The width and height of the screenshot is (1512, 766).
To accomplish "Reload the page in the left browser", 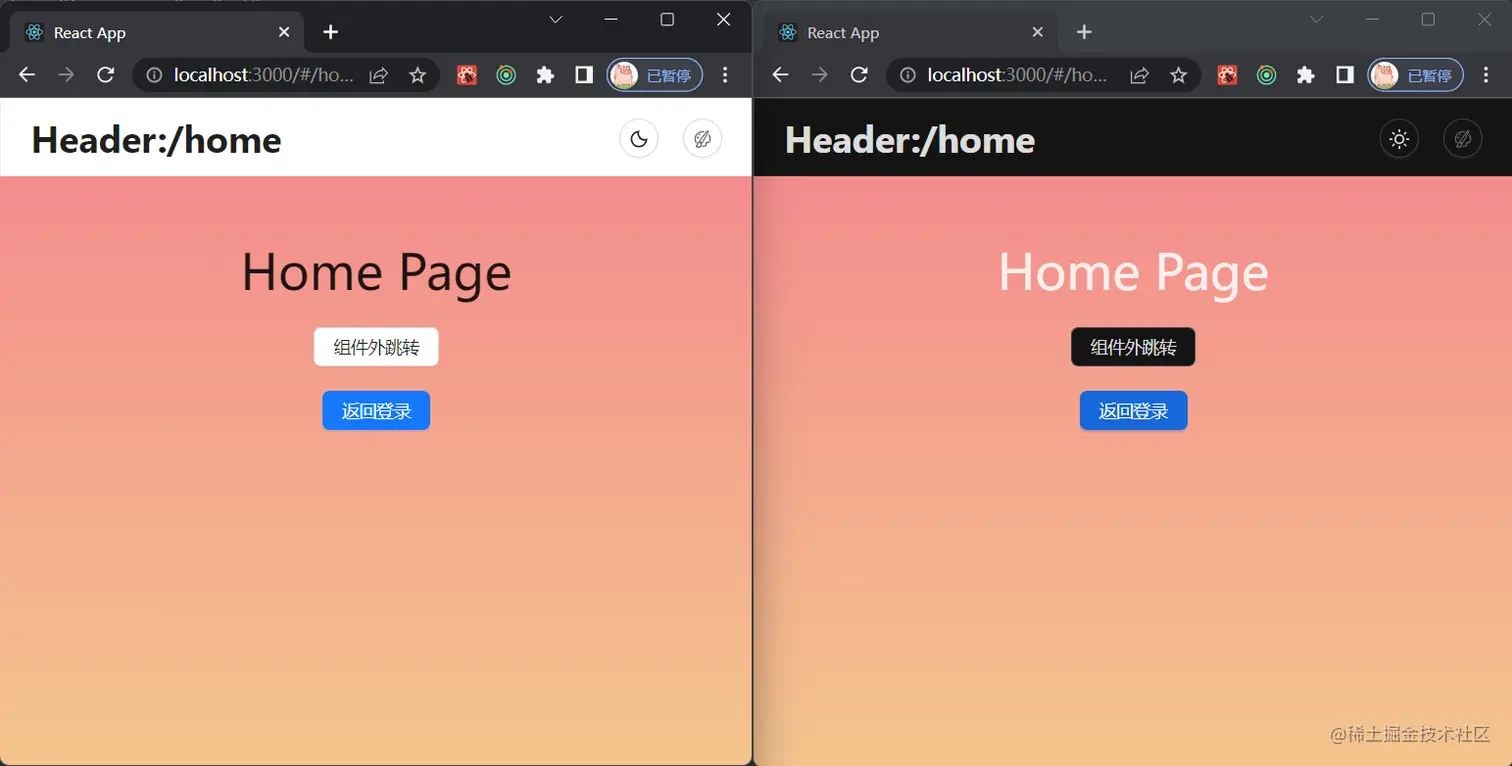I will click(x=105, y=75).
